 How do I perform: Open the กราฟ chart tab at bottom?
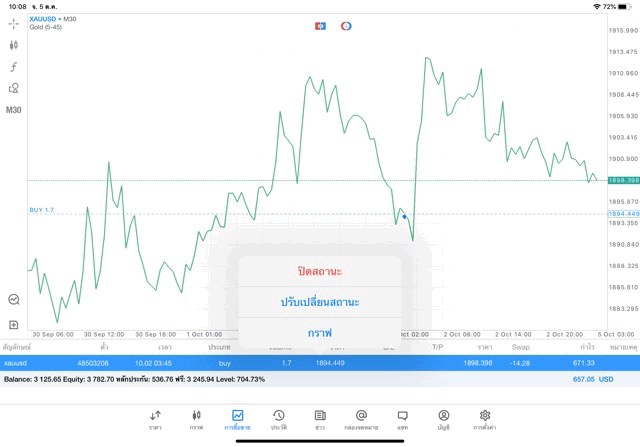click(x=196, y=418)
